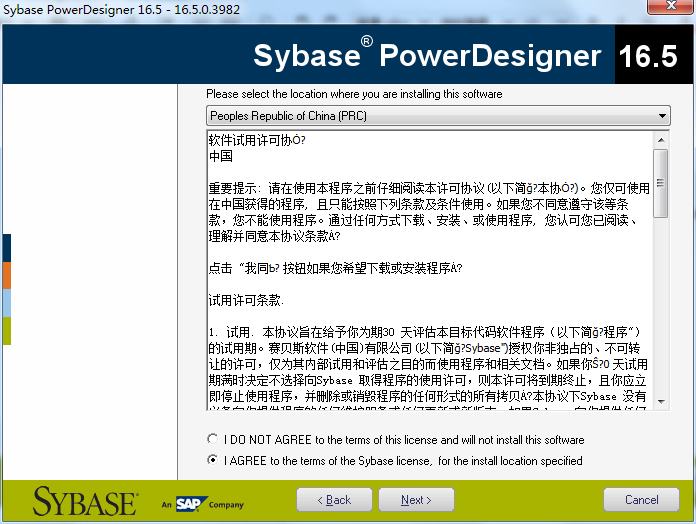Go back with the Back button
The height and width of the screenshot is (524, 696).
(334, 500)
